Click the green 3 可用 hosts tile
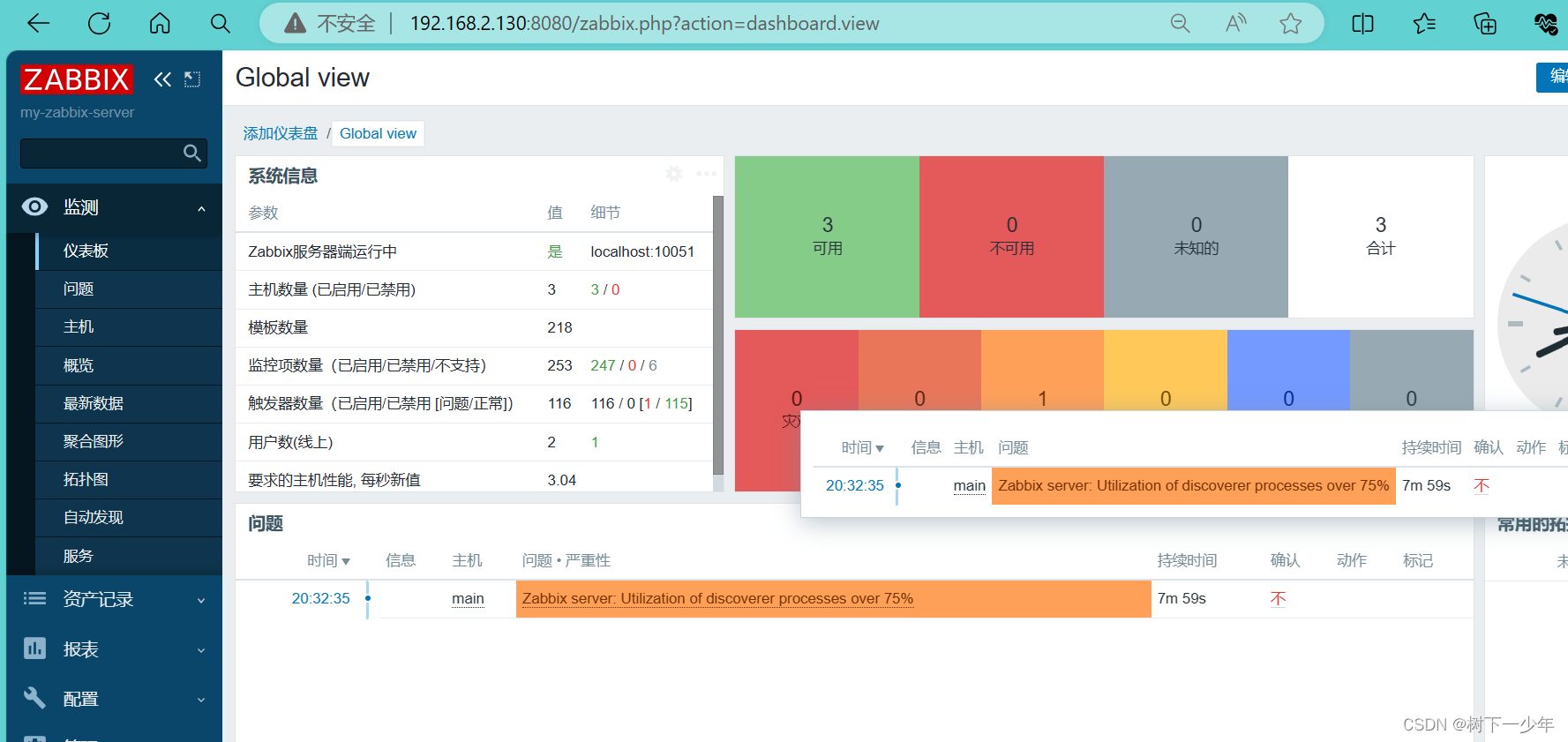 [827, 236]
